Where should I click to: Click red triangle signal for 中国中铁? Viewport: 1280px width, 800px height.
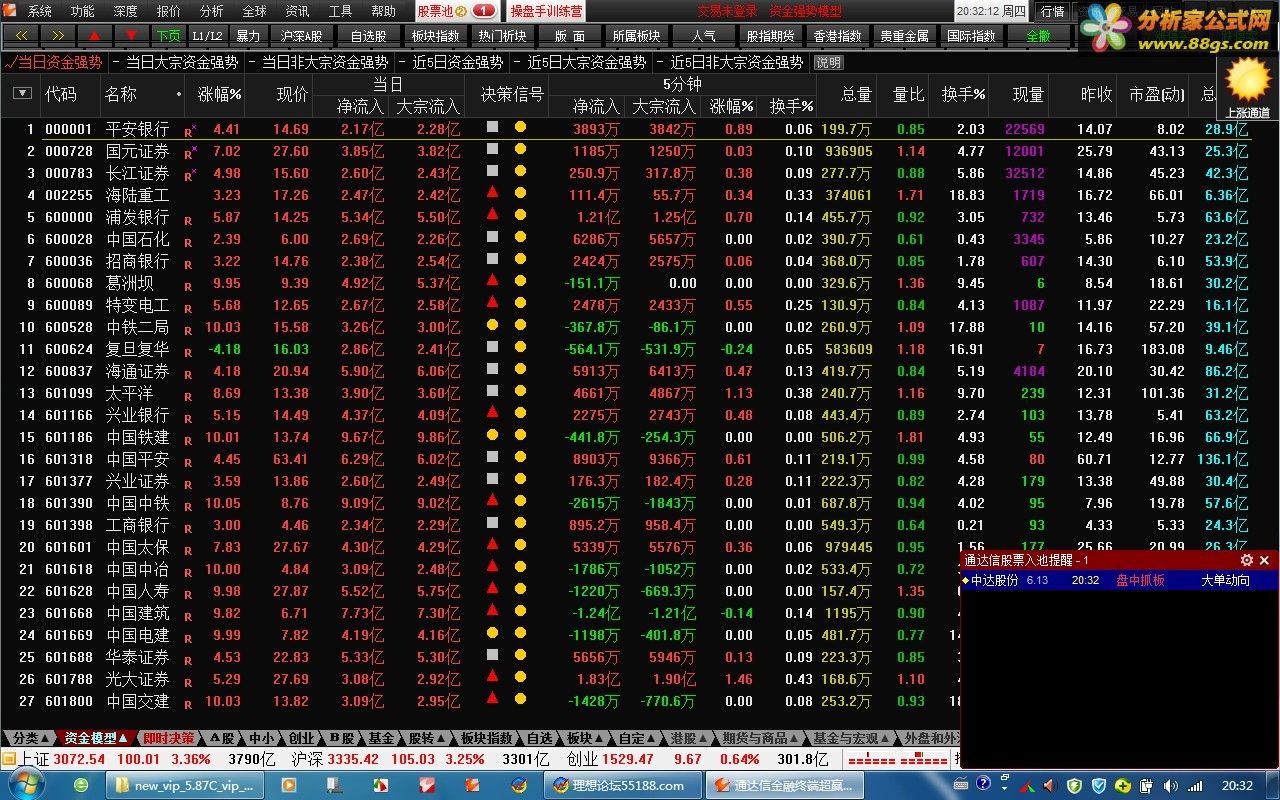tap(492, 500)
